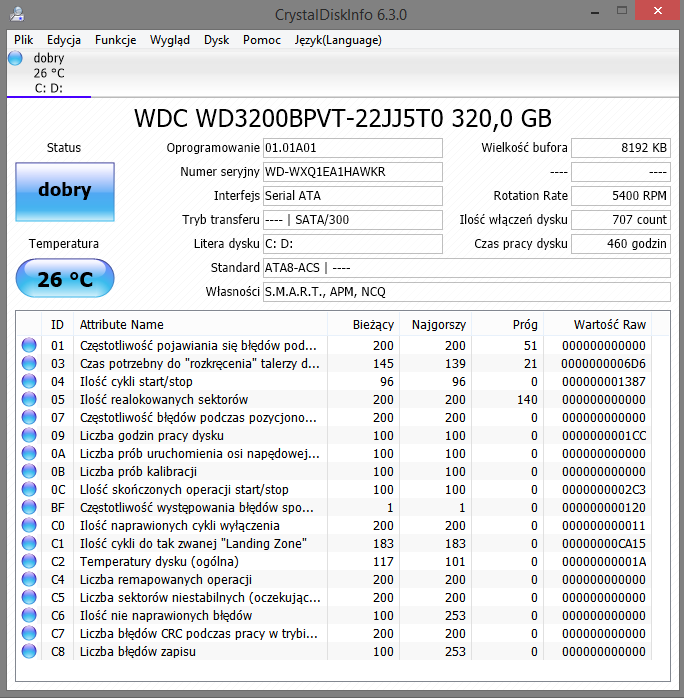Click the power-on count field 707 count
The height and width of the screenshot is (698, 684).
pyautogui.click(x=621, y=220)
